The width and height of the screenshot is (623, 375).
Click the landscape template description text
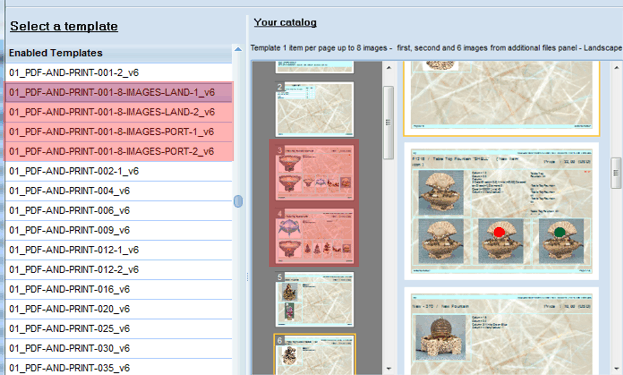click(x=436, y=48)
